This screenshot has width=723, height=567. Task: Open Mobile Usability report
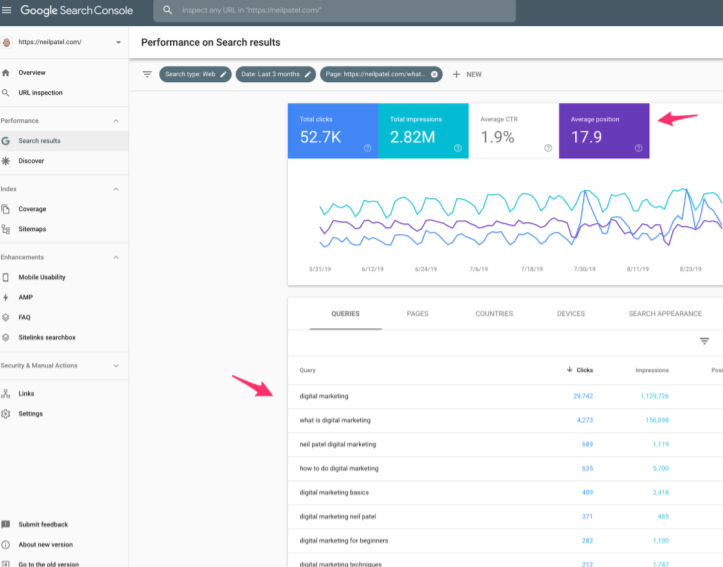[42, 277]
